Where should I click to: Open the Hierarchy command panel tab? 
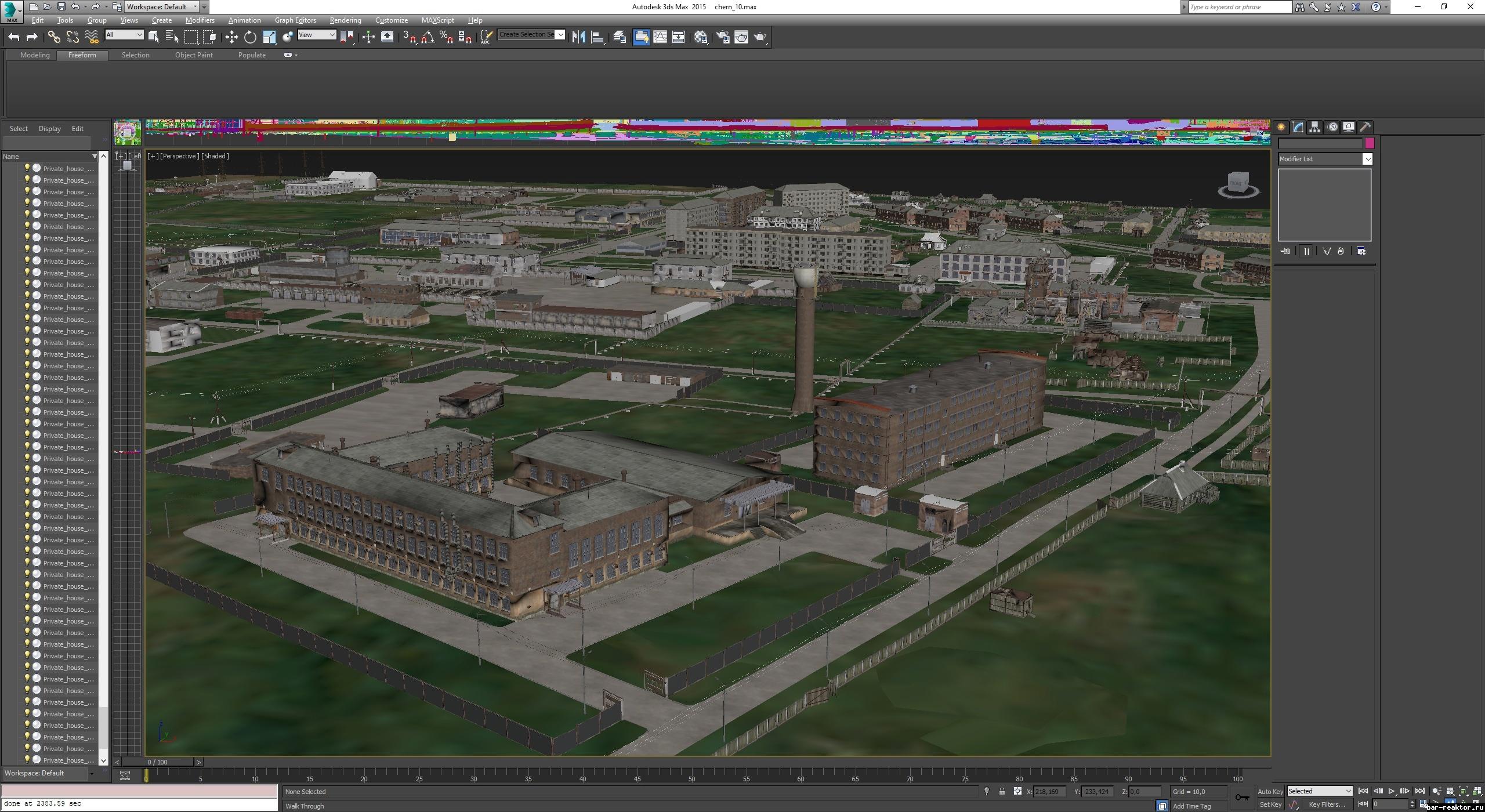coord(1314,127)
